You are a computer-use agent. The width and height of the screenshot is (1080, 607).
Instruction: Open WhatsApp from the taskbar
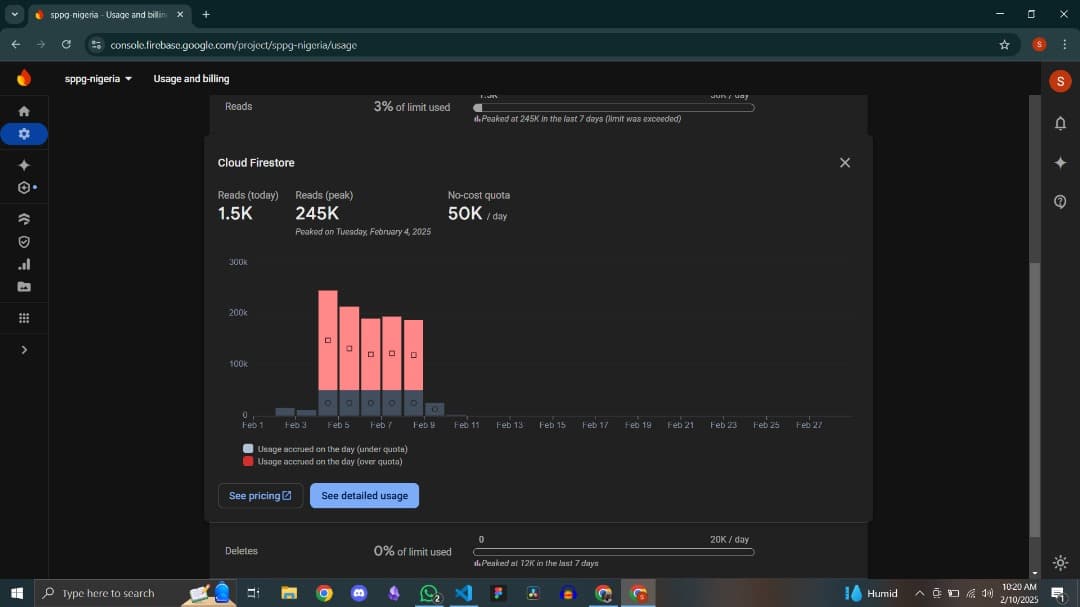coord(429,593)
